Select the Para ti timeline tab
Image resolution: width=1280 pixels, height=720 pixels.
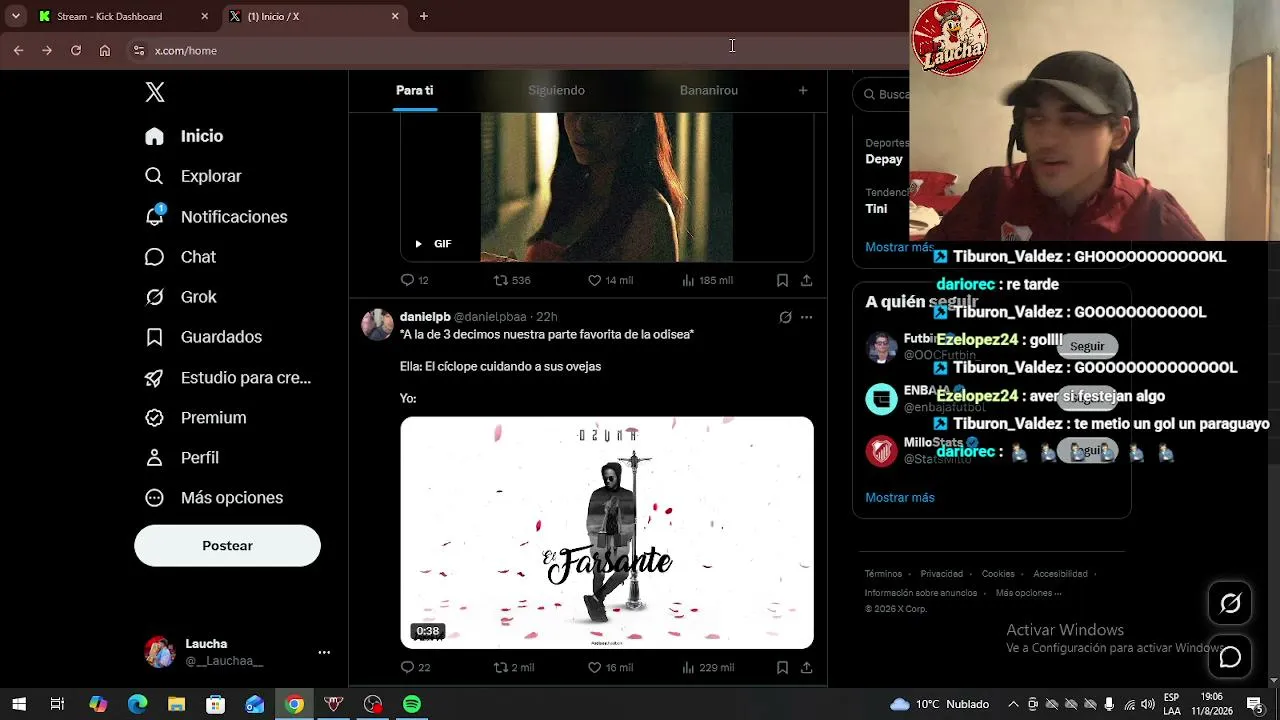[414, 90]
